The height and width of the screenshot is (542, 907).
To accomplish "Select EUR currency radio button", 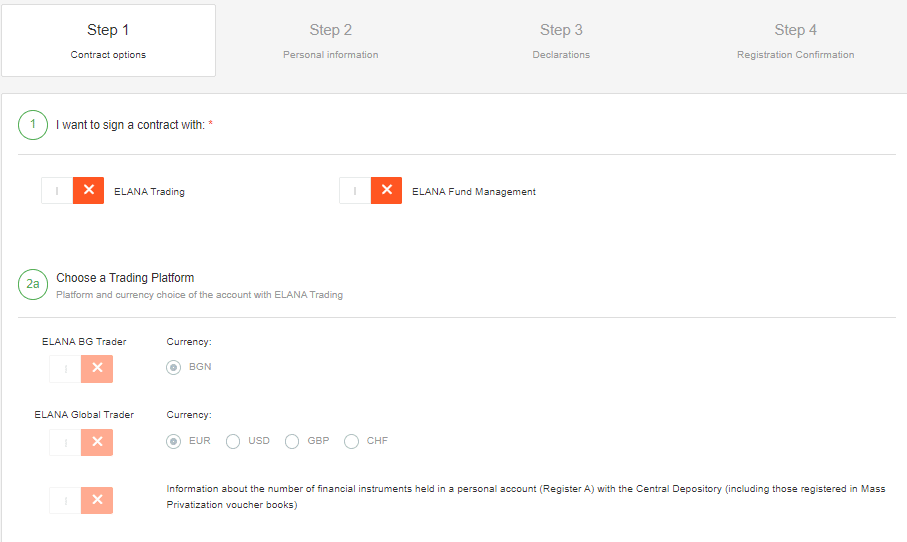I will 174,441.
